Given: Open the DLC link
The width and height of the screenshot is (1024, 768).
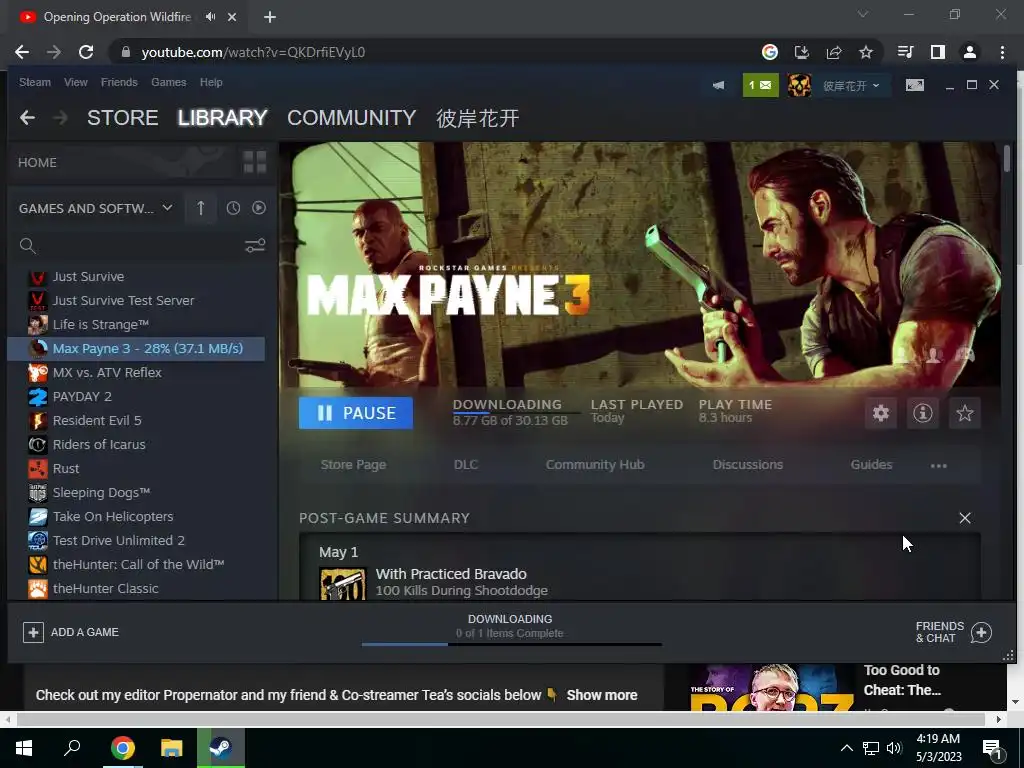Looking at the screenshot, I should point(466,465).
